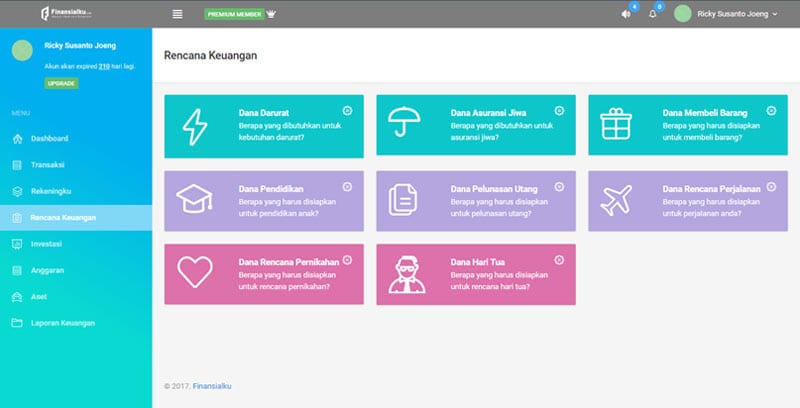Click the documents Dana Pelunasan Utang icon

[405, 198]
